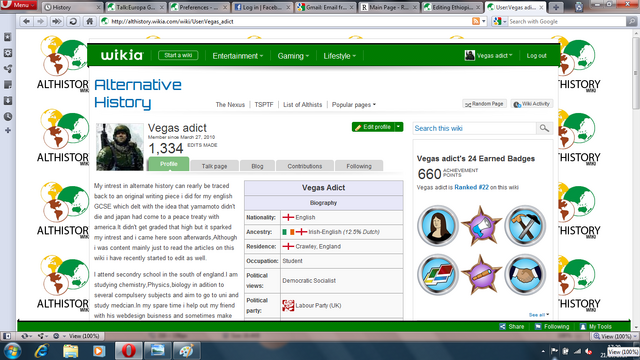This screenshot has height=360, width=640.
Task: Click the Start a wiki button
Action: (x=178, y=55)
